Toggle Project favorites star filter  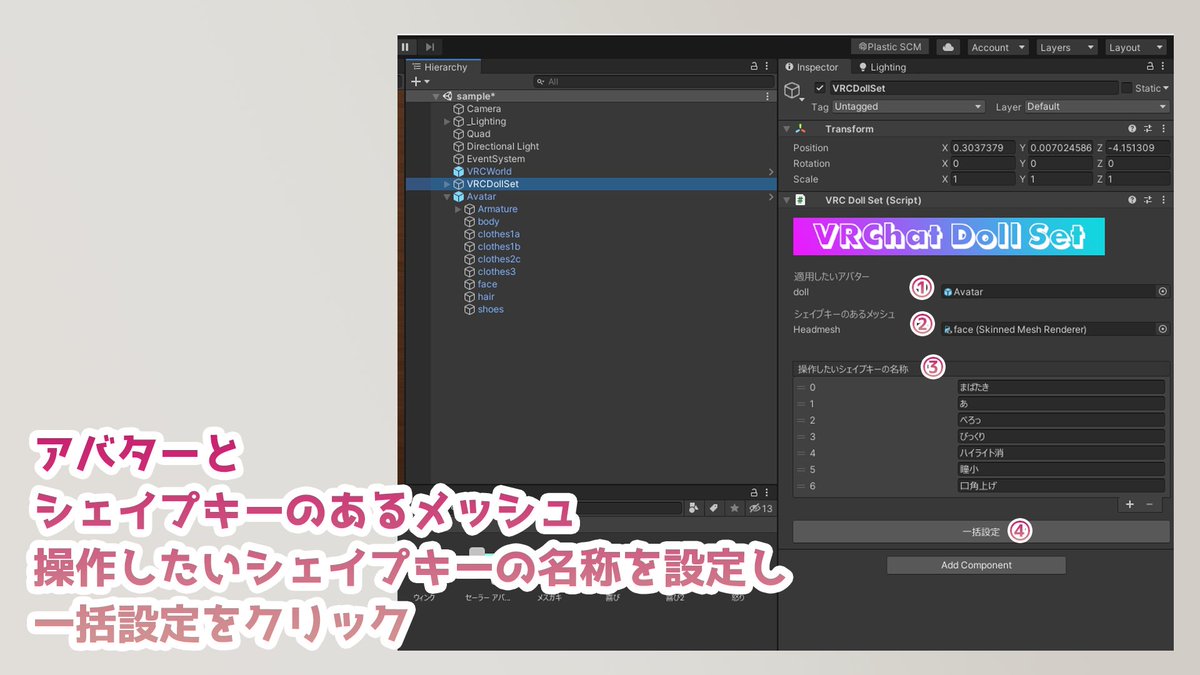(734, 508)
